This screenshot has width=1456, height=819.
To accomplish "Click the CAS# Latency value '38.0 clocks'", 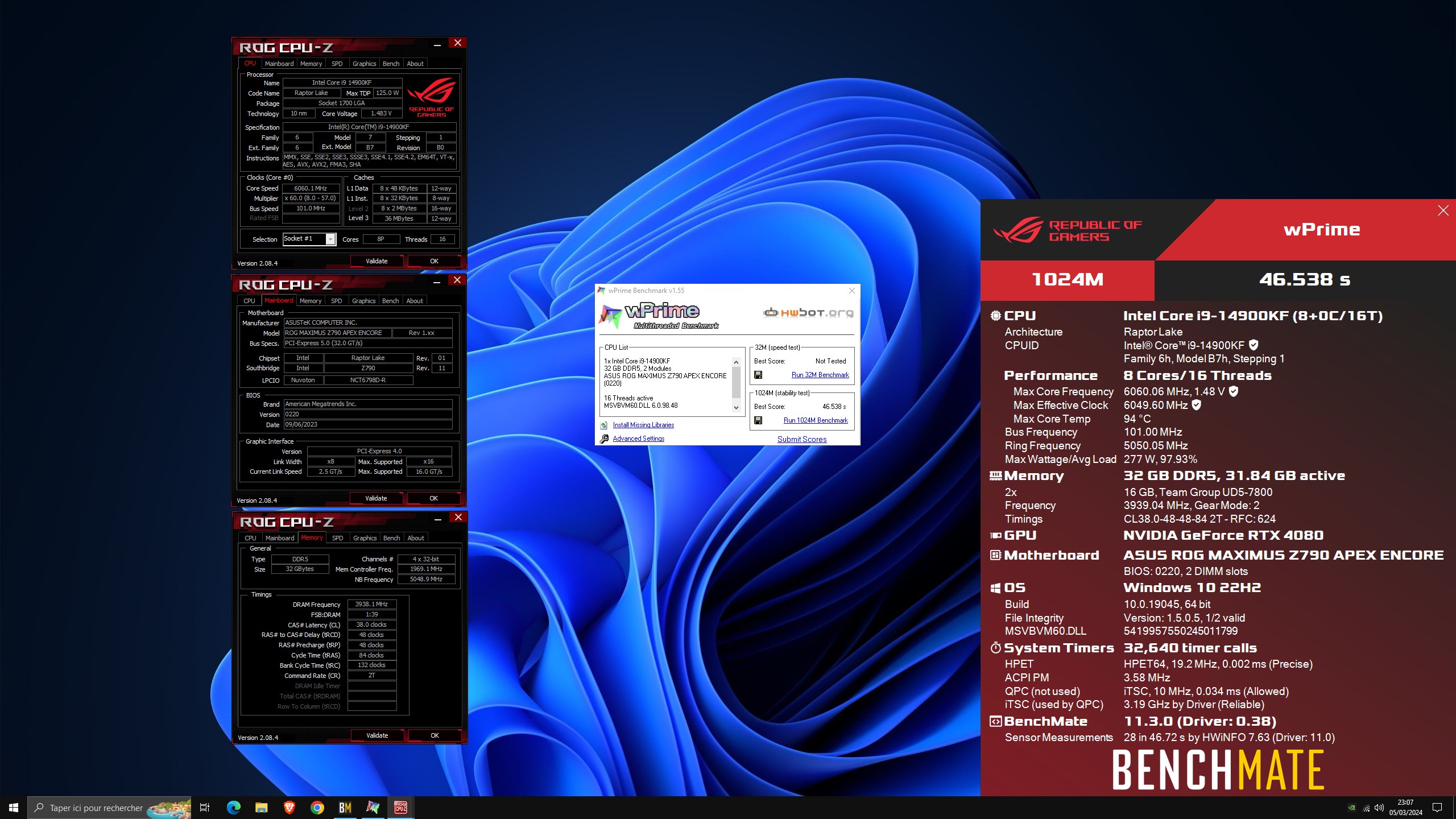I will point(371,624).
